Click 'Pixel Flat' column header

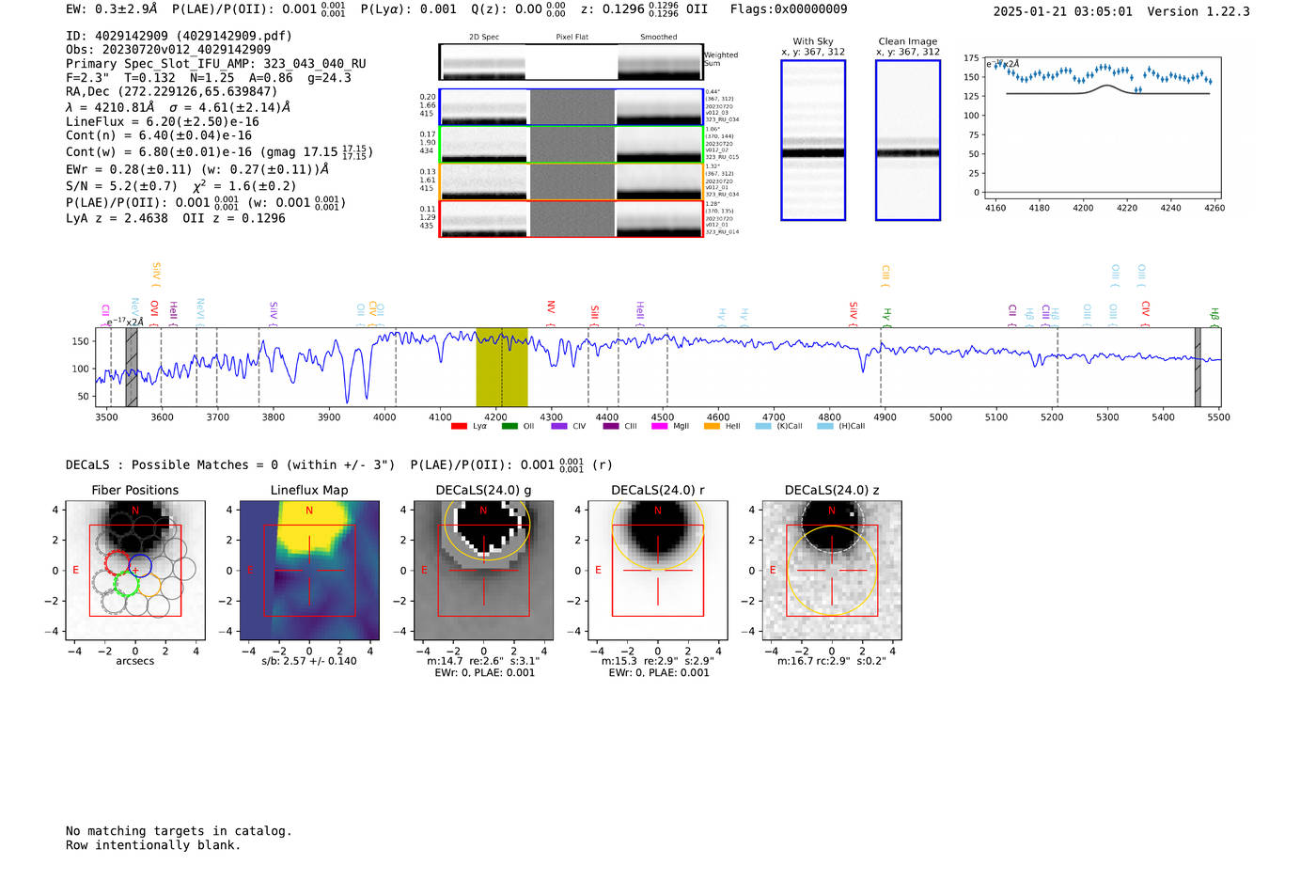pos(572,38)
